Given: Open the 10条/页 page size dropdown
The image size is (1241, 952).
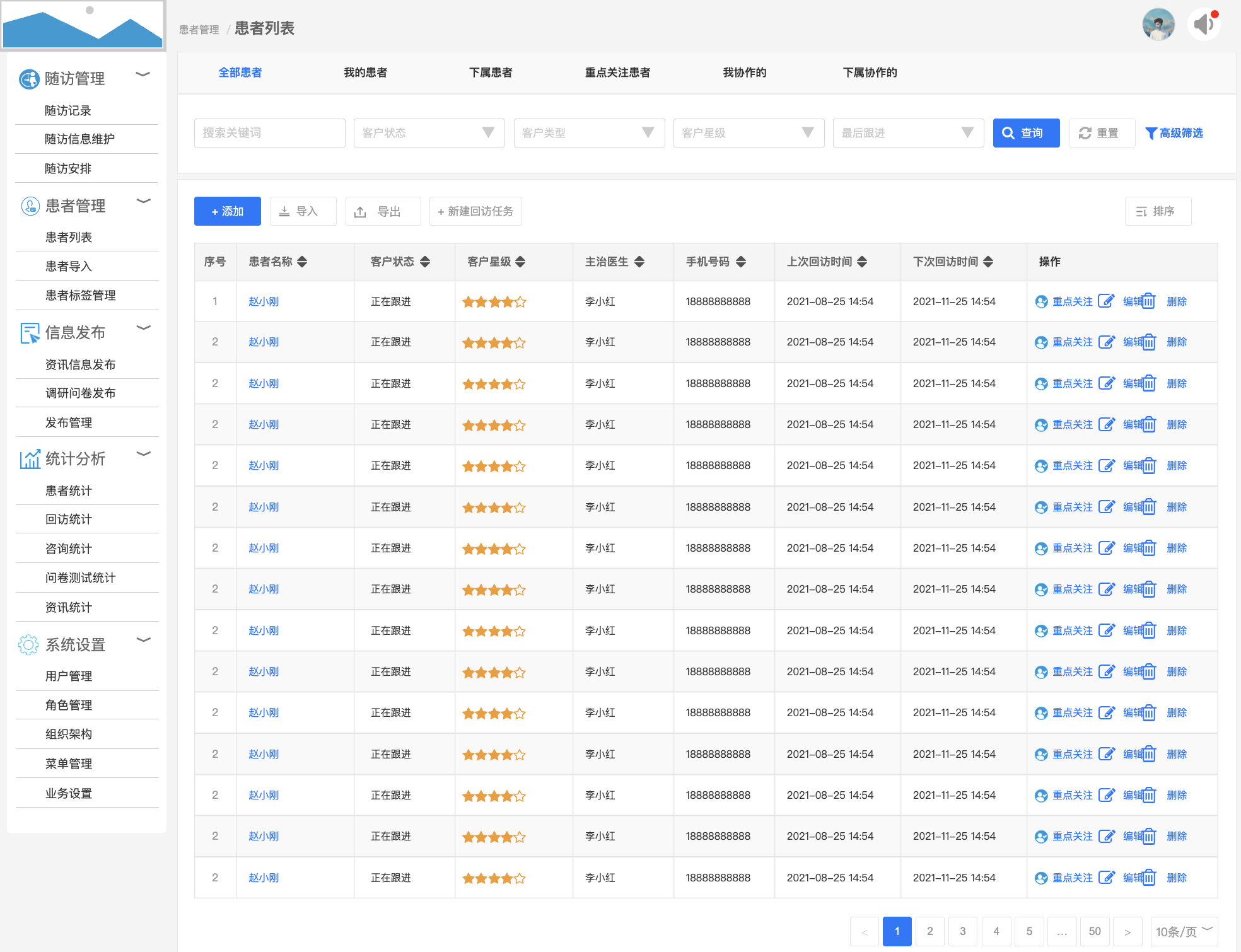Looking at the screenshot, I should 1184,931.
